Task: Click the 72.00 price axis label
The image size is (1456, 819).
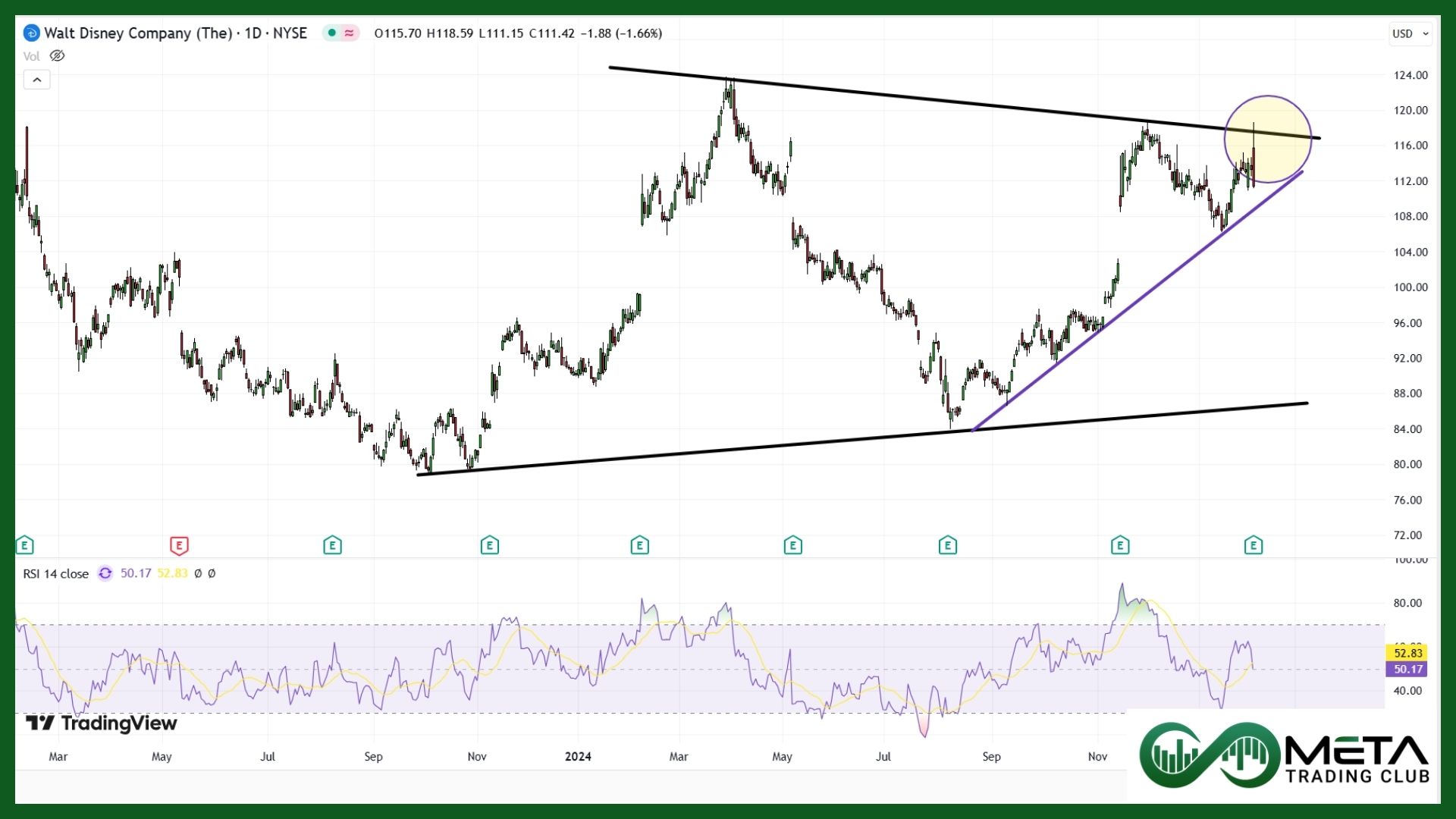Action: pyautogui.click(x=1407, y=535)
